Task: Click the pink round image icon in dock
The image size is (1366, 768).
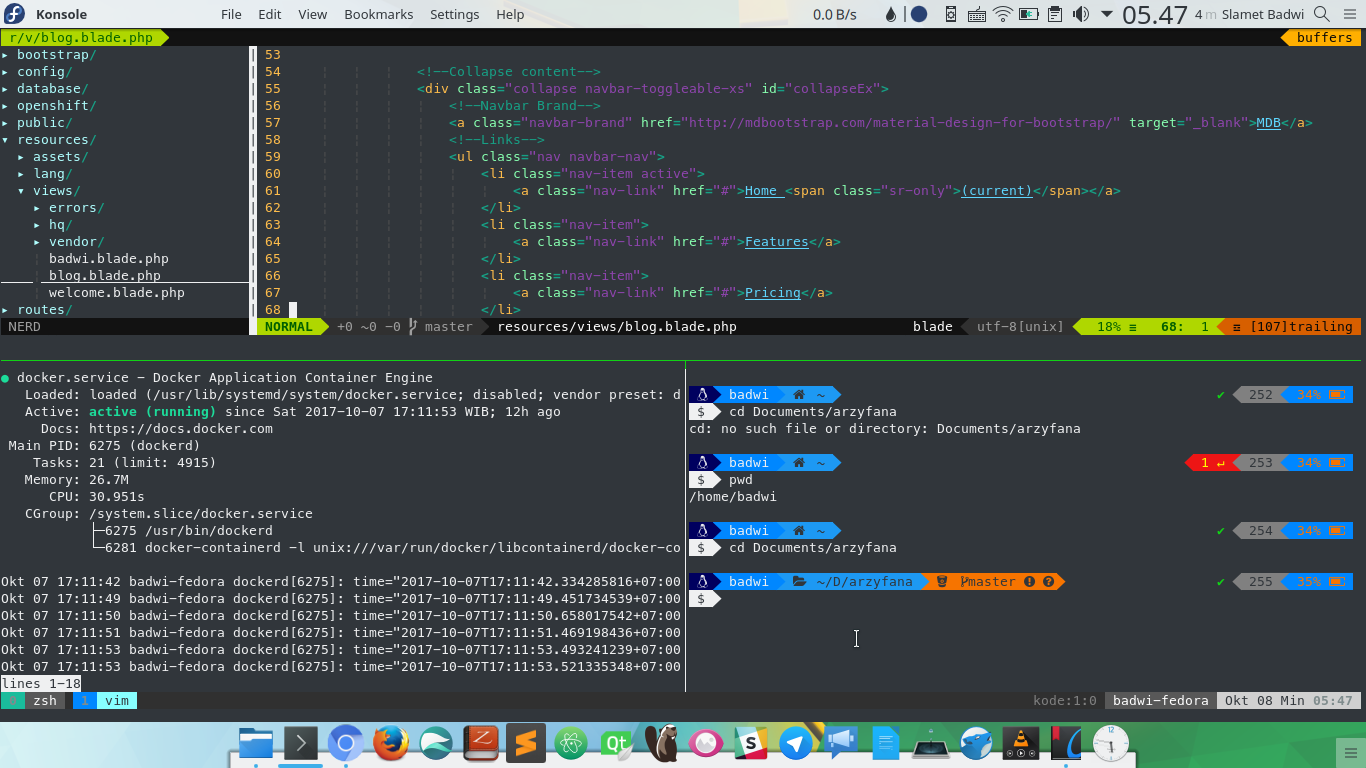Action: point(706,743)
